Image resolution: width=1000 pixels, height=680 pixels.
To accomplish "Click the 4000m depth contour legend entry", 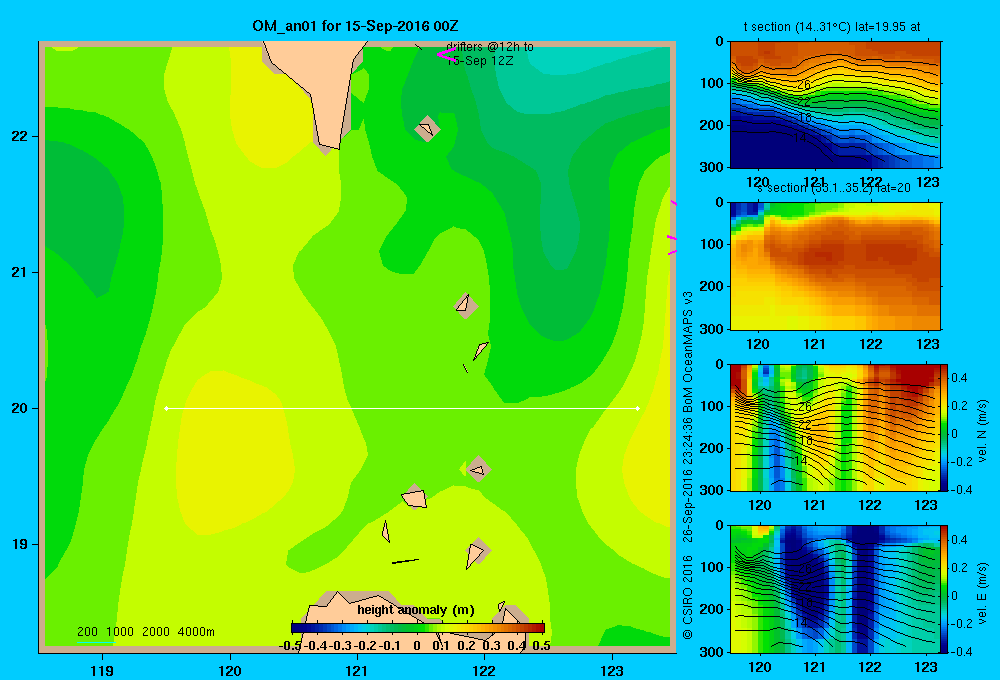I will [196, 632].
